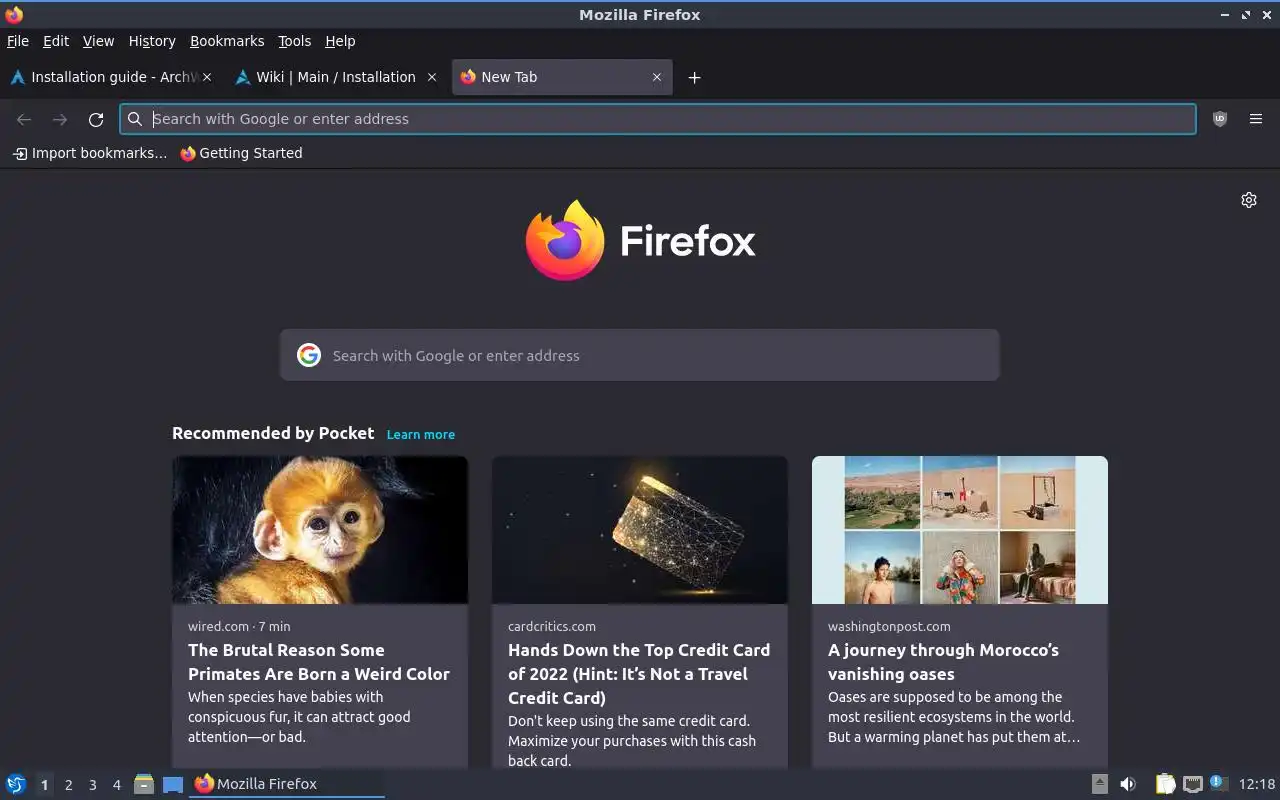Open the taskbar start menu icon
The height and width of the screenshot is (800, 1280).
pos(16,784)
